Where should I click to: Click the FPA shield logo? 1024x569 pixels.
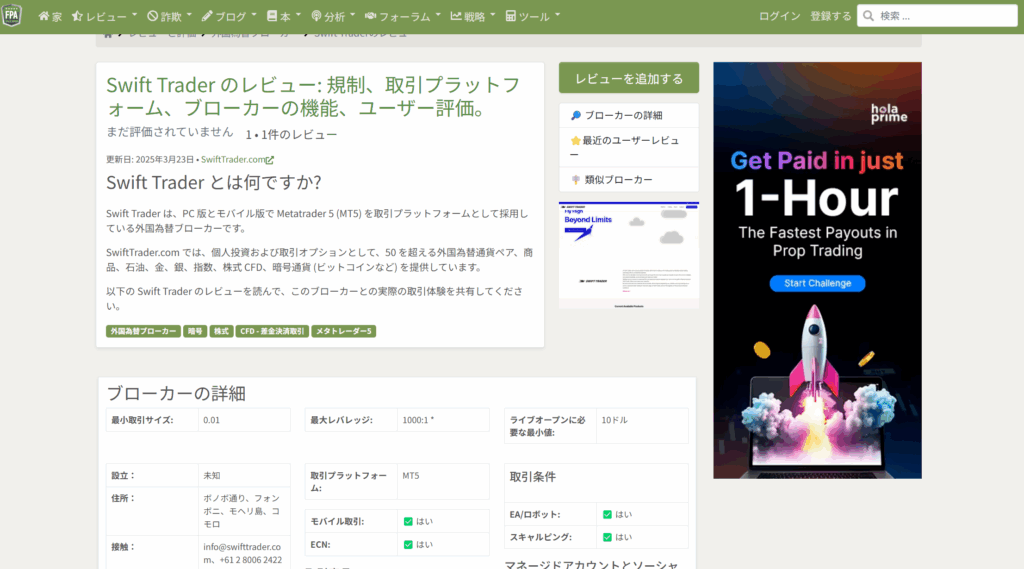12,15
